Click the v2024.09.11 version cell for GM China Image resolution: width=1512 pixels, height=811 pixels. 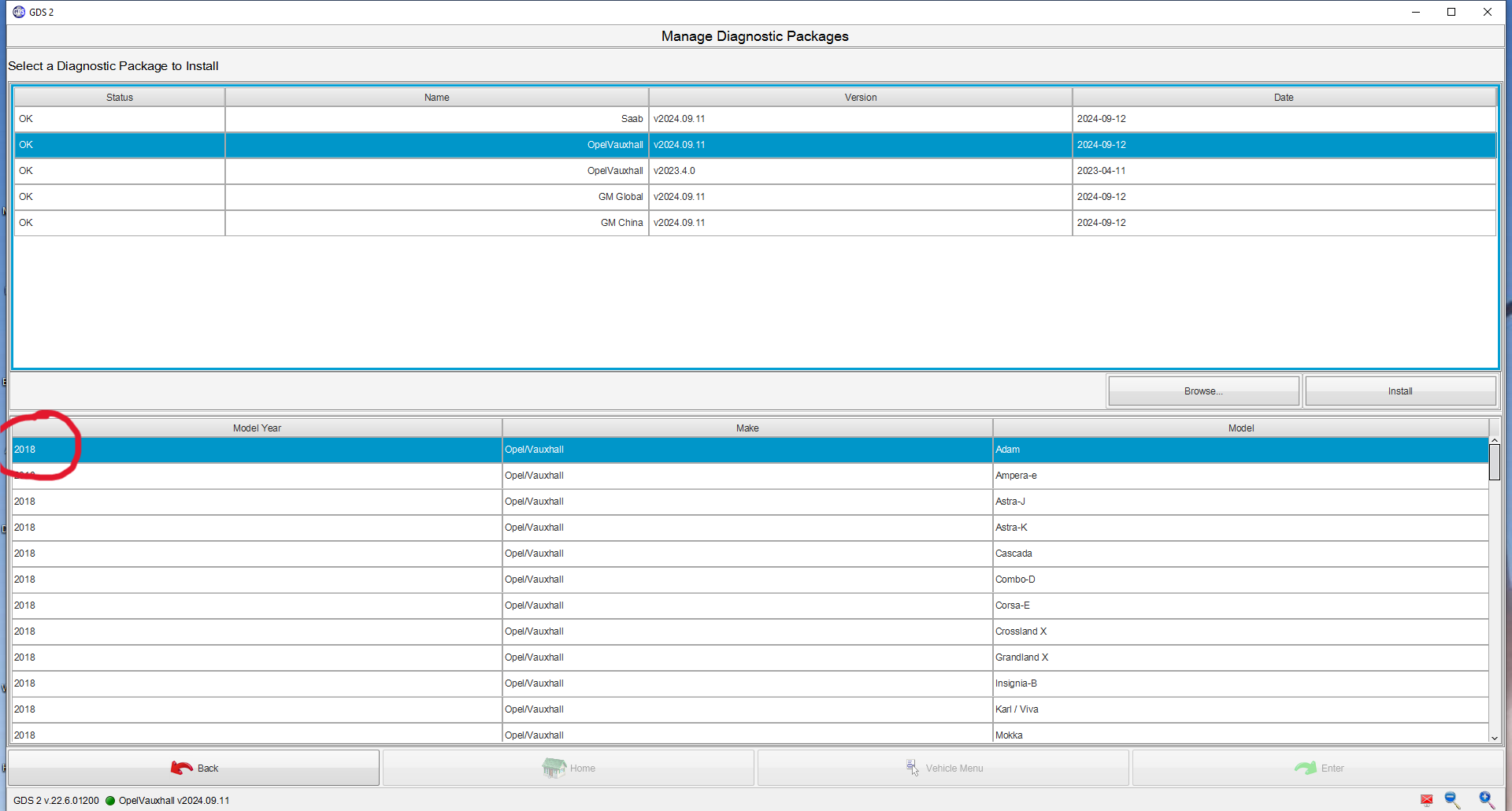pyautogui.click(x=861, y=223)
